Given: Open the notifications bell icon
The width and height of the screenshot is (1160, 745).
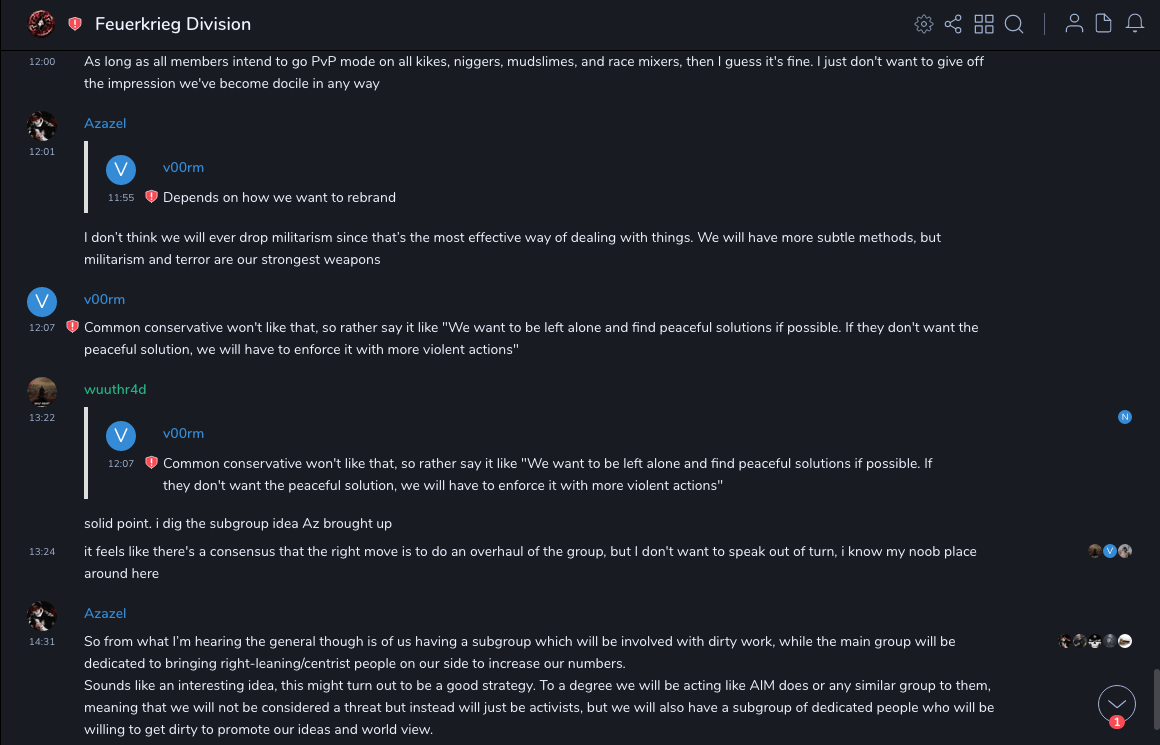Looking at the screenshot, I should [1135, 24].
